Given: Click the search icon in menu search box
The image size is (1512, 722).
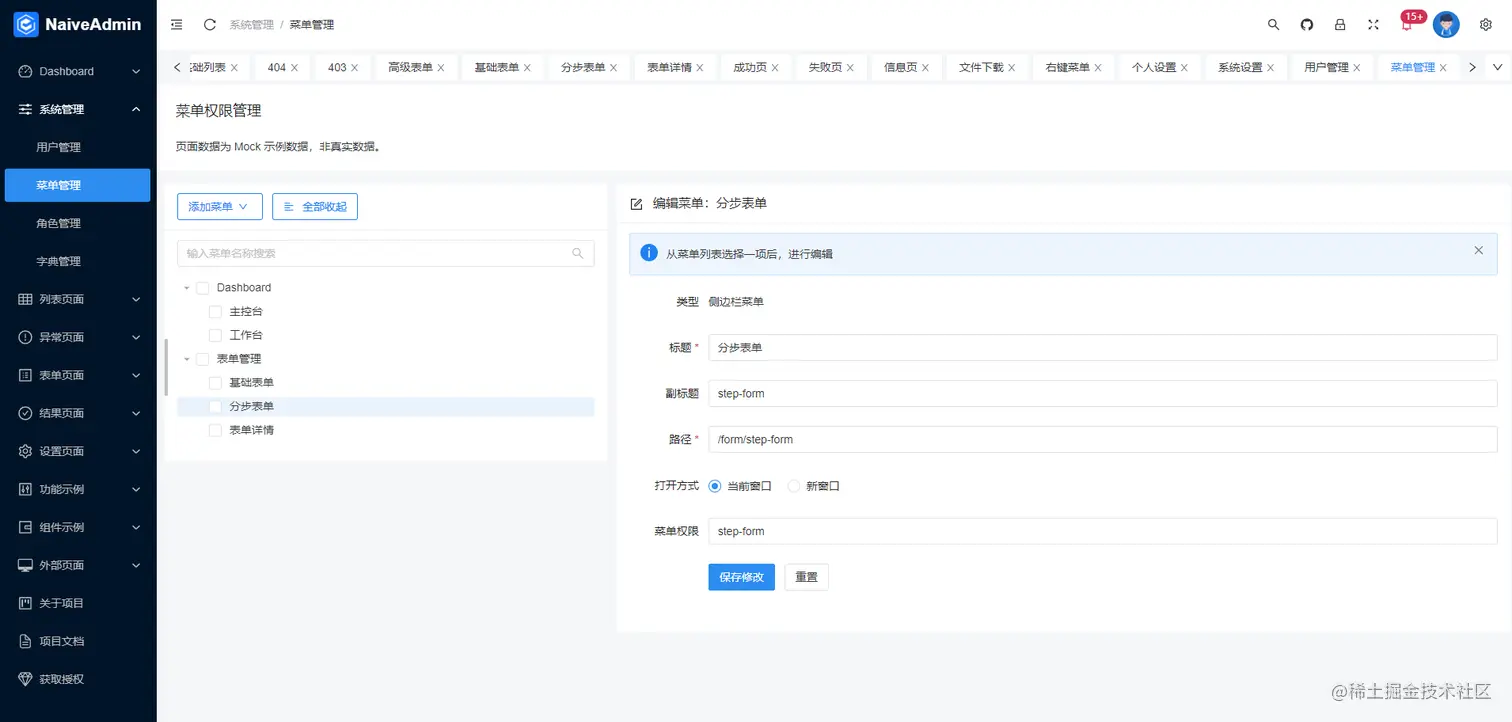Looking at the screenshot, I should tap(578, 253).
